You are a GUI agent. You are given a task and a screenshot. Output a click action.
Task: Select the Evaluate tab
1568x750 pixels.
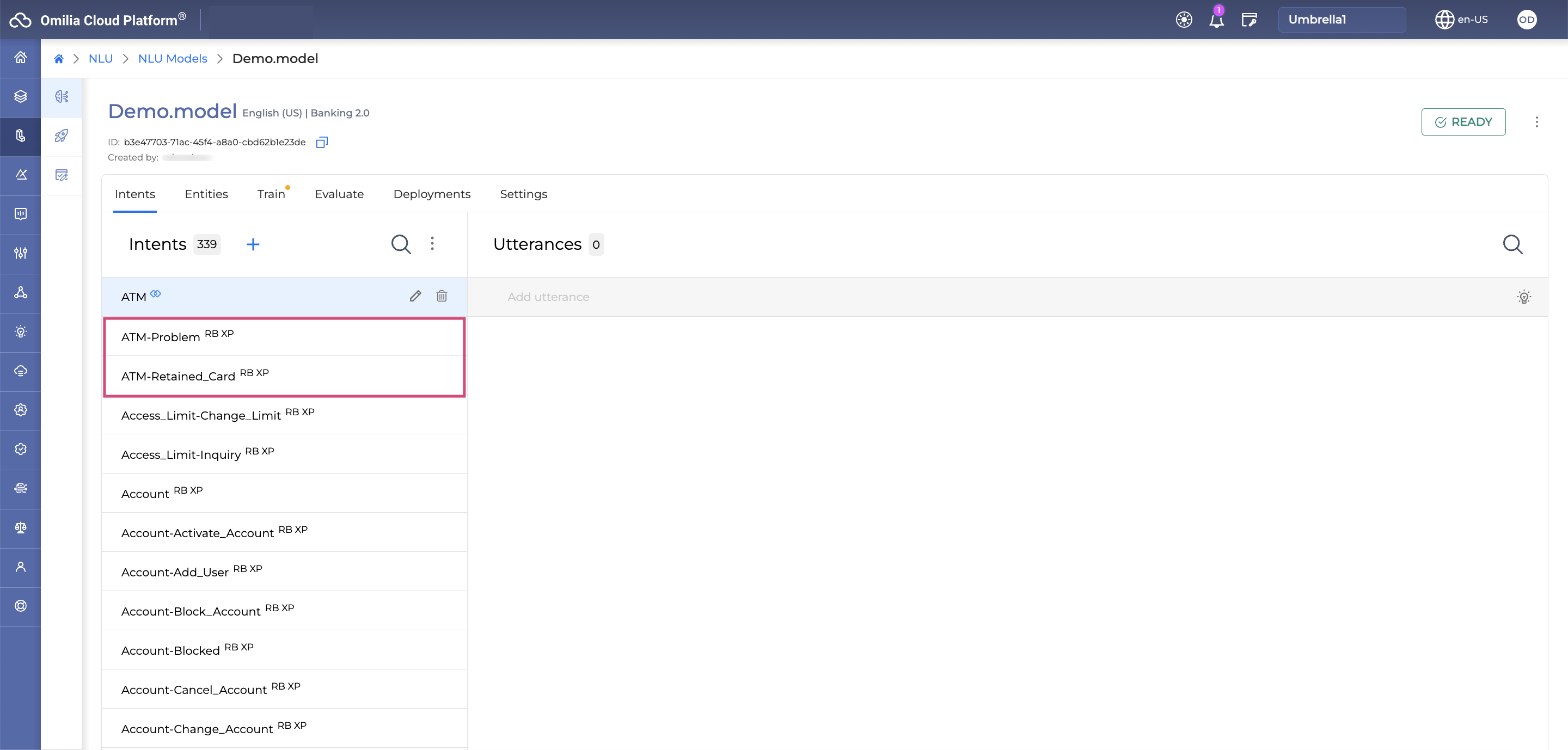(338, 194)
